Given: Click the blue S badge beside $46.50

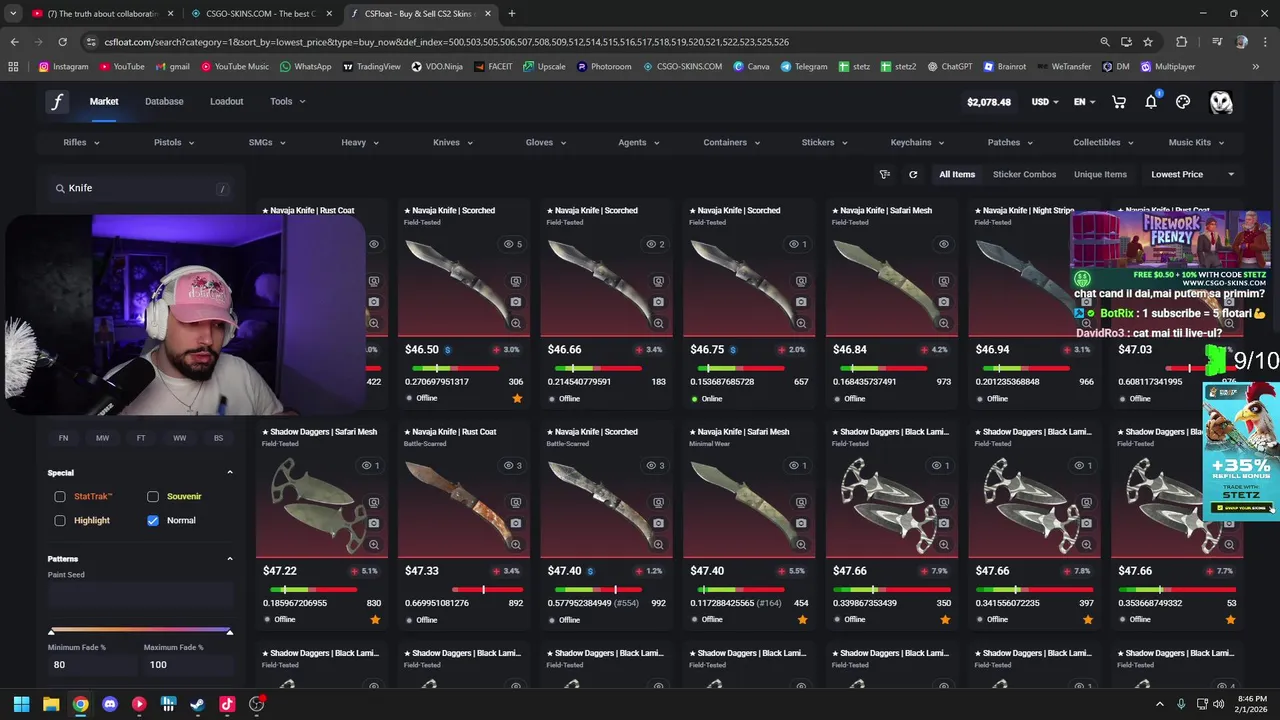Looking at the screenshot, I should (x=447, y=350).
